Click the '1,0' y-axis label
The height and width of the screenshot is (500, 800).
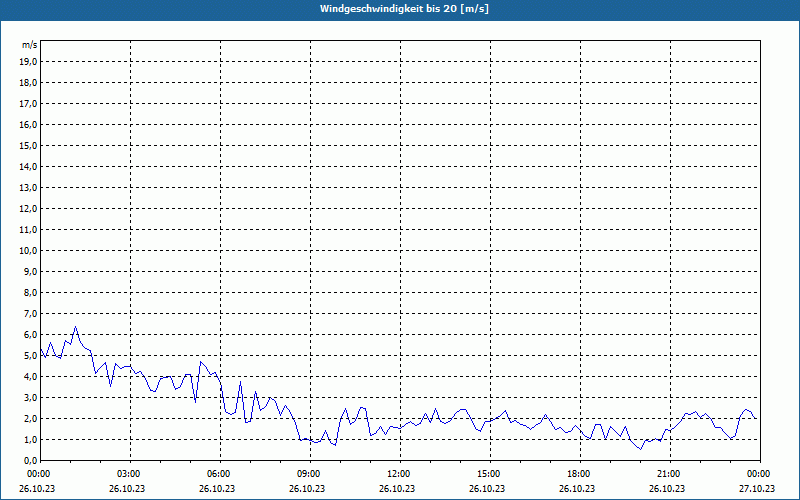click(x=30, y=439)
